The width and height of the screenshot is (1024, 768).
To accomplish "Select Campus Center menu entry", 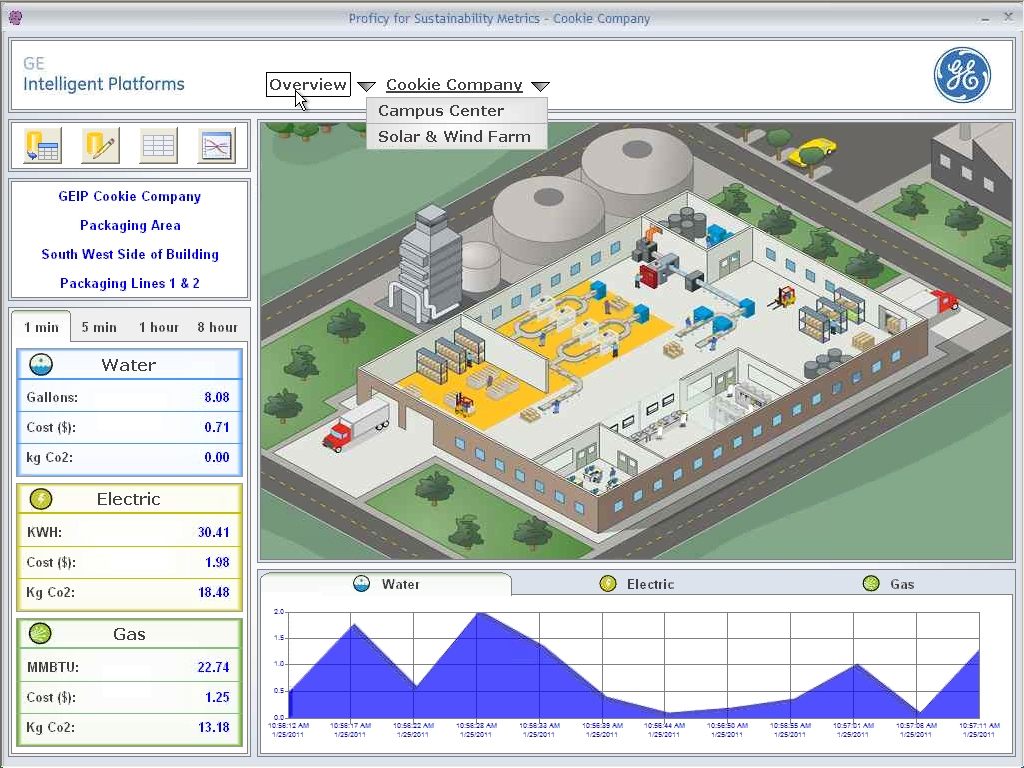I will (456, 110).
